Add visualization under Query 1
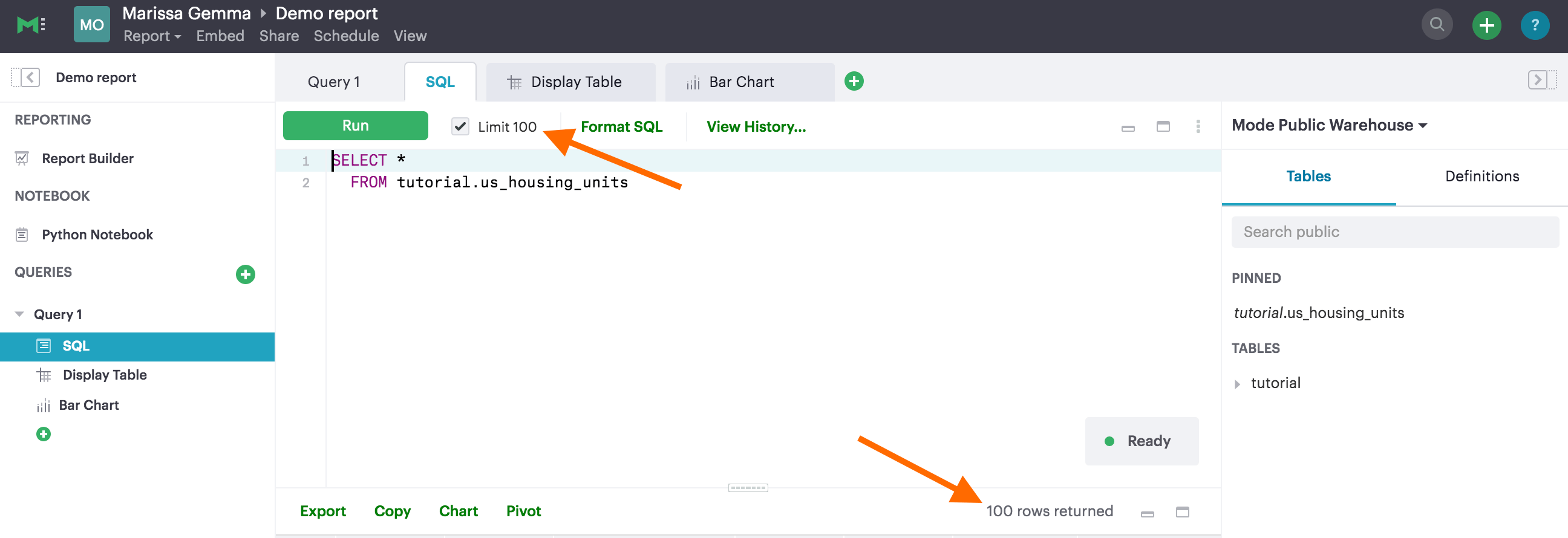Viewport: 1568px width, 538px height. (x=43, y=434)
